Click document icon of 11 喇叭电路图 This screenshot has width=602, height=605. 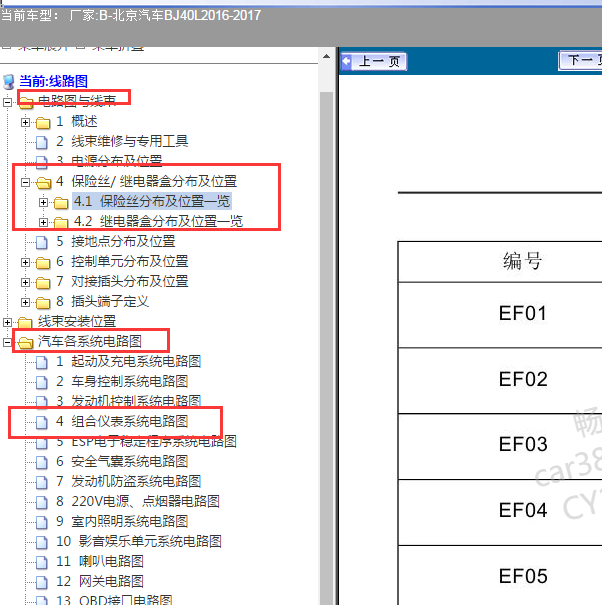point(42,562)
